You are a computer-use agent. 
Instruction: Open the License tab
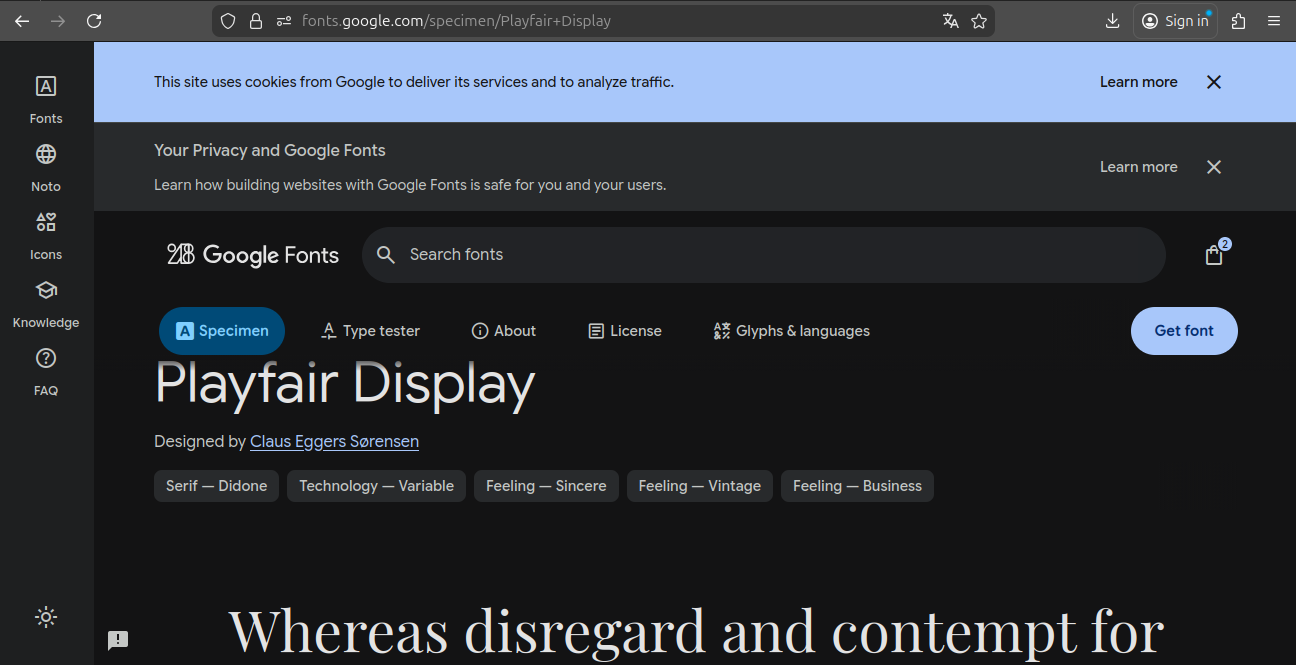pos(625,331)
